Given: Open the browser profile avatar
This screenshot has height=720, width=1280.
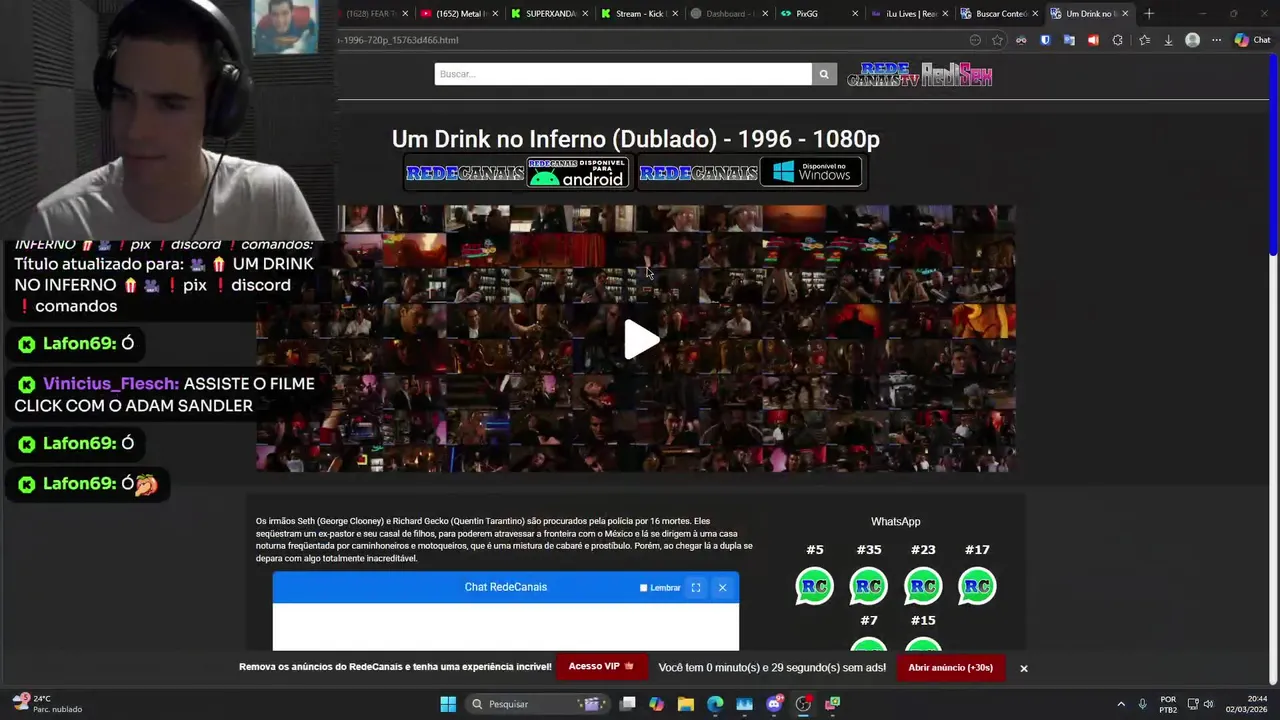Looking at the screenshot, I should [1192, 40].
